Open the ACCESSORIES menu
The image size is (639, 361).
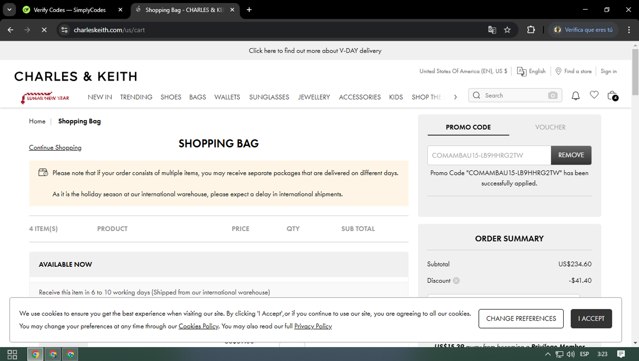[360, 97]
